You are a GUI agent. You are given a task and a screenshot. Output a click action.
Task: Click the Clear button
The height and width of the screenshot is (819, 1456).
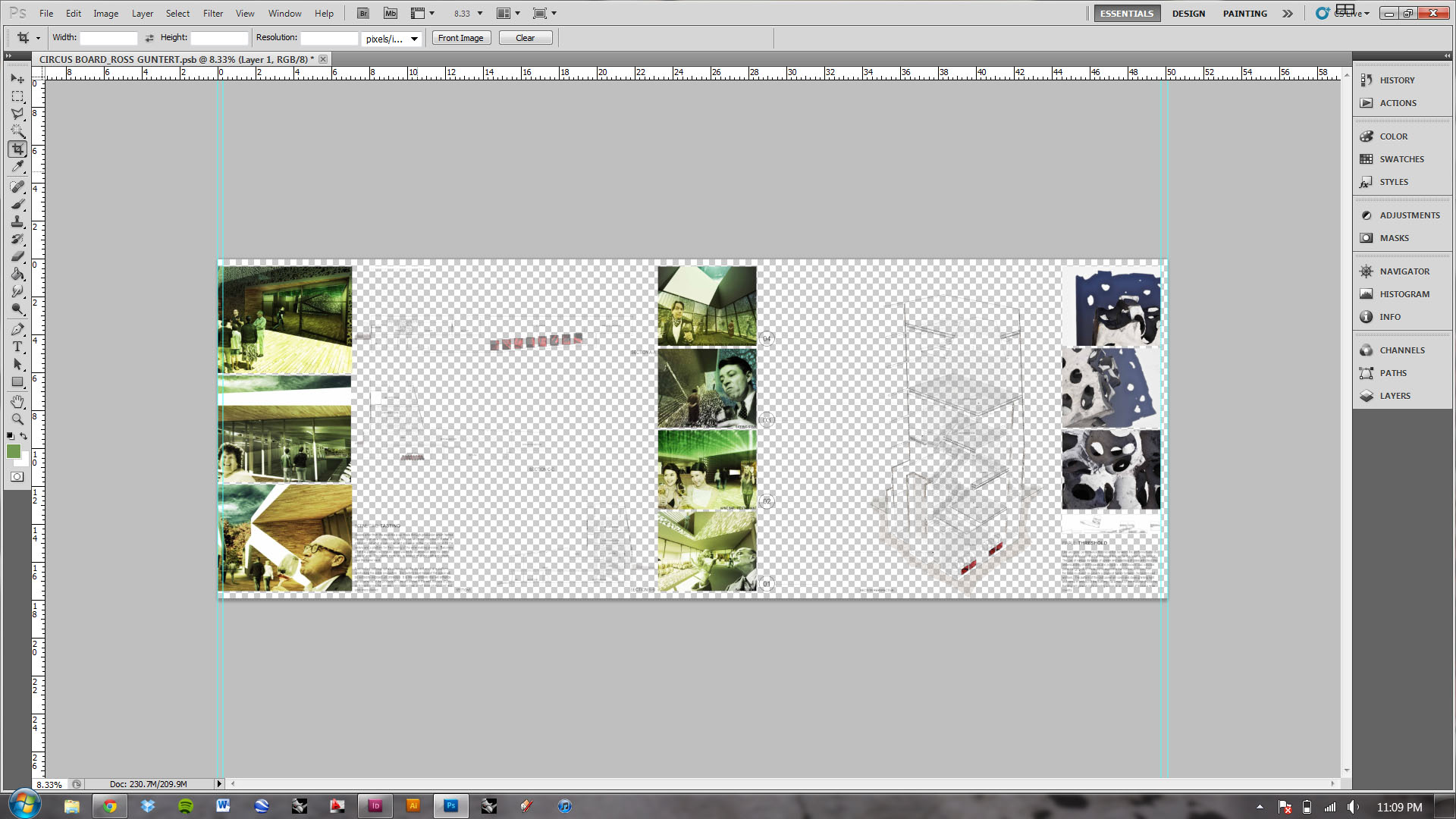pyautogui.click(x=525, y=38)
